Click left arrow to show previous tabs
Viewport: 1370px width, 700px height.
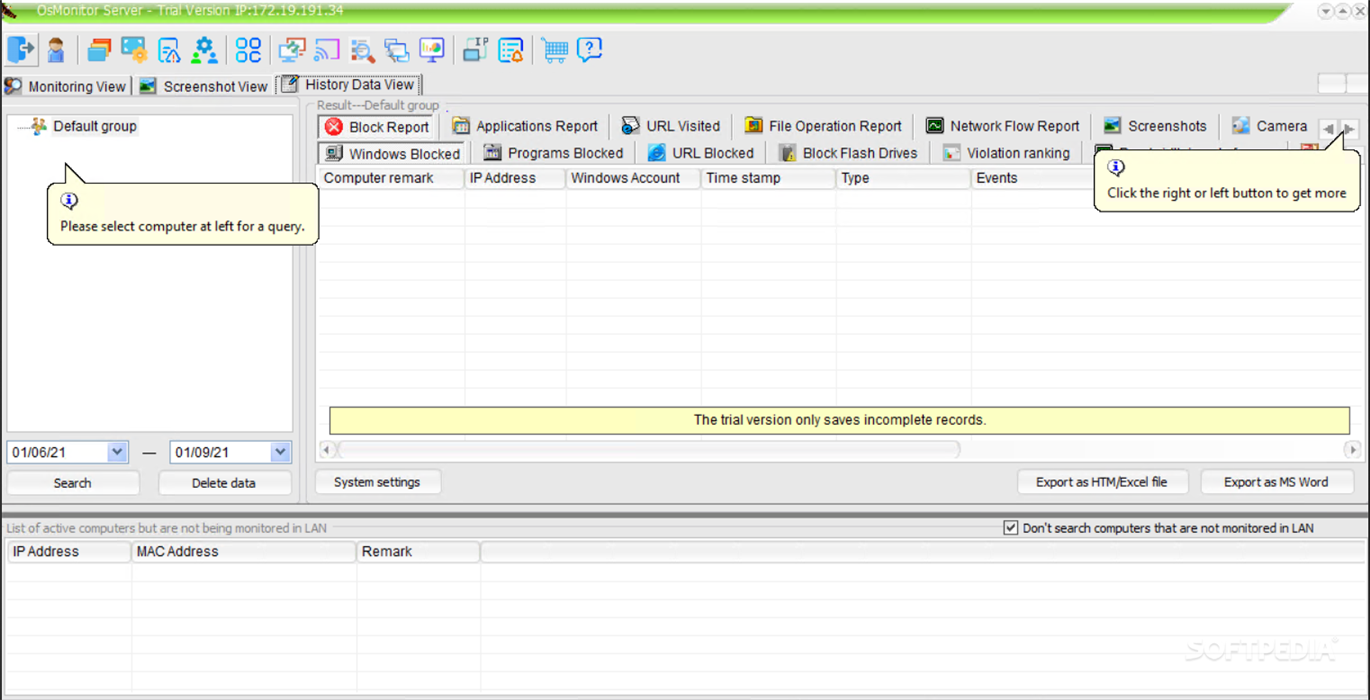1328,129
